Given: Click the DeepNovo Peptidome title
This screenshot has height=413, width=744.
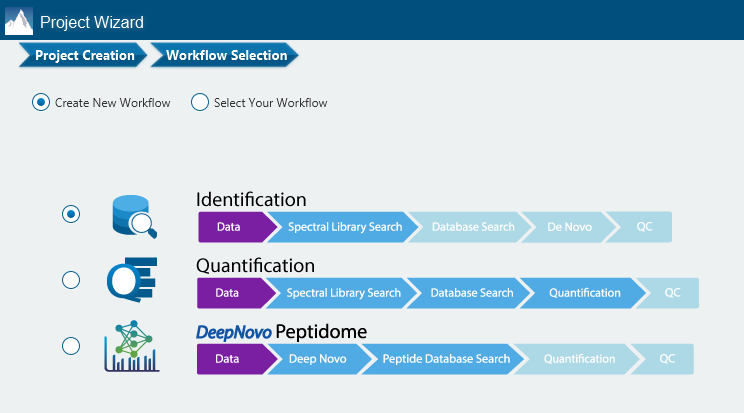Looking at the screenshot, I should click(281, 332).
